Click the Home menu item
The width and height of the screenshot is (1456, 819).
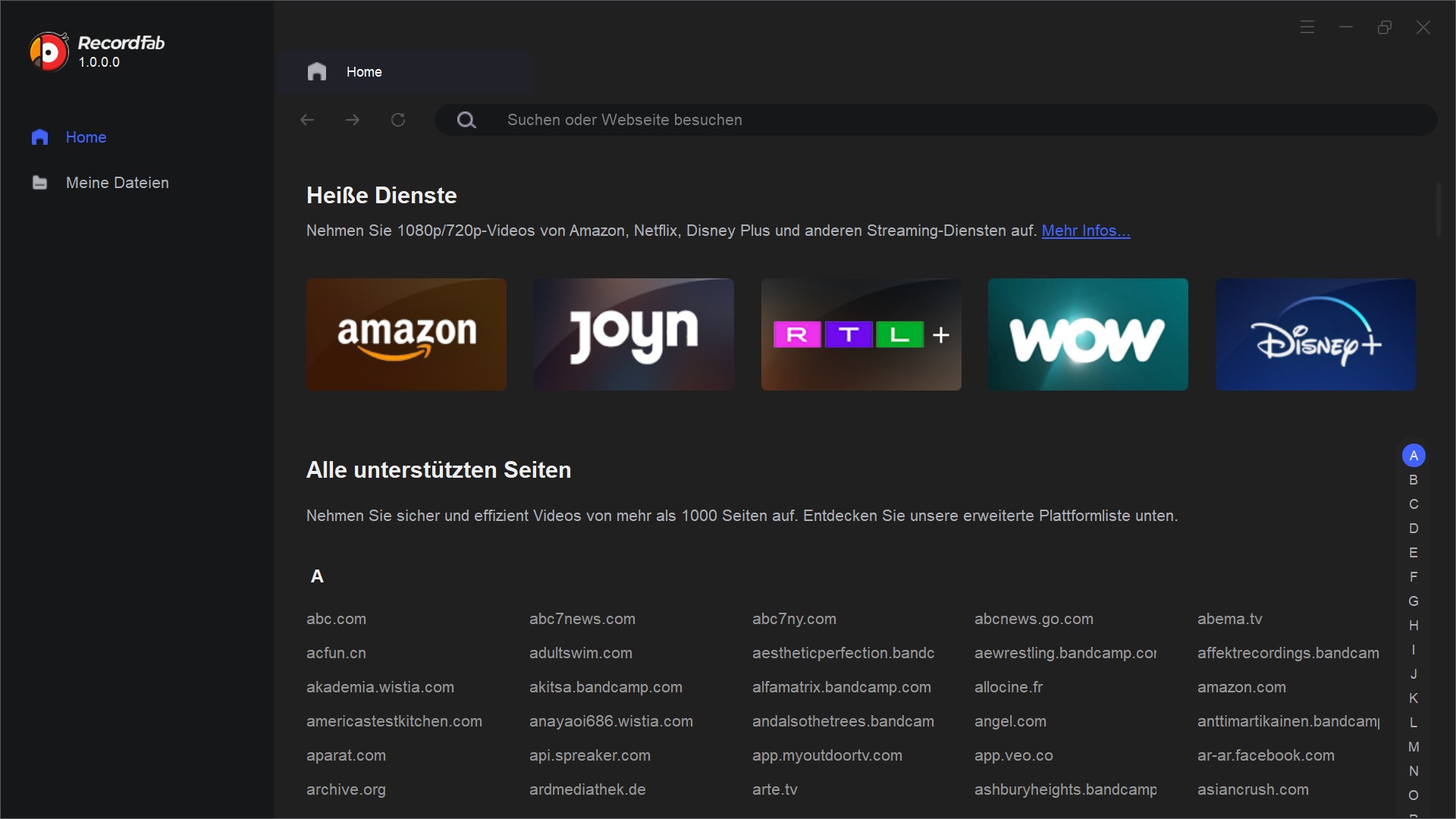pyautogui.click(x=86, y=137)
